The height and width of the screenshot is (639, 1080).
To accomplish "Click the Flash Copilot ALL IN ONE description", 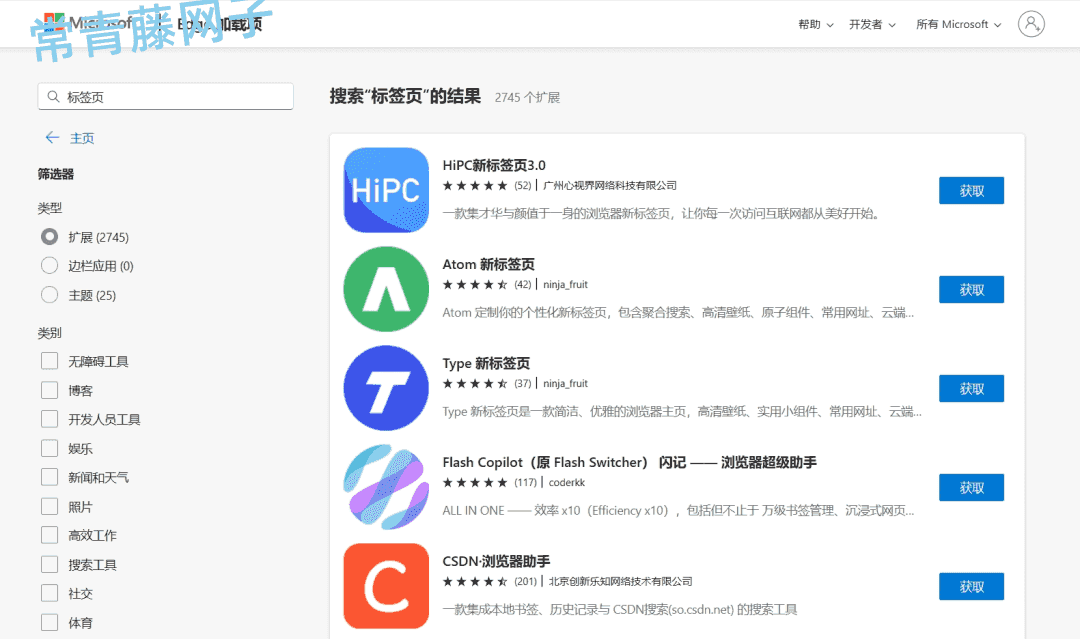I will coord(678,510).
